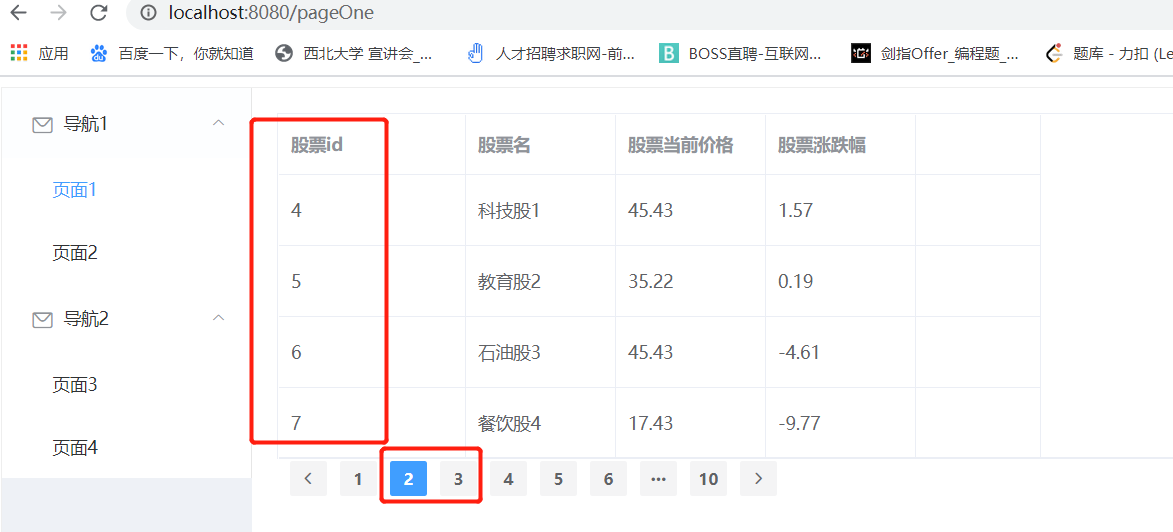Click the change value -9.77
1173x532 pixels.
point(799,424)
